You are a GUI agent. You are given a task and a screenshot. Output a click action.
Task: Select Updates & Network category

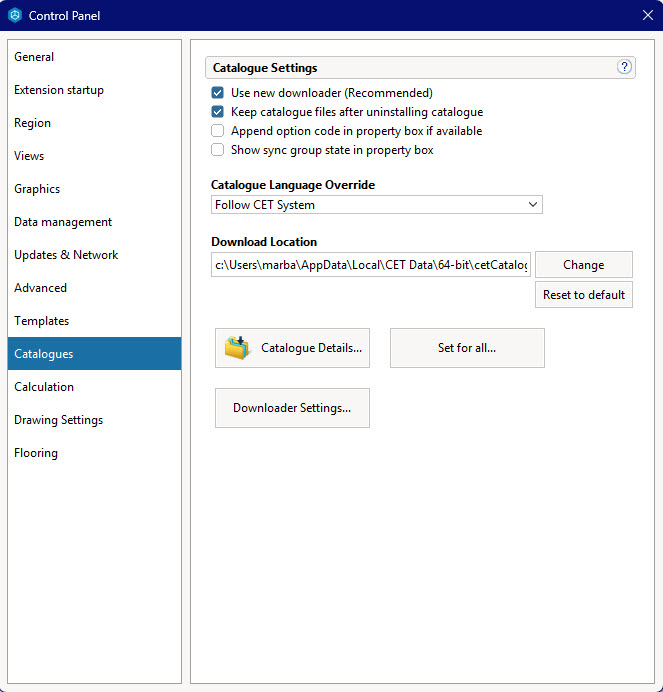[x=94, y=255]
